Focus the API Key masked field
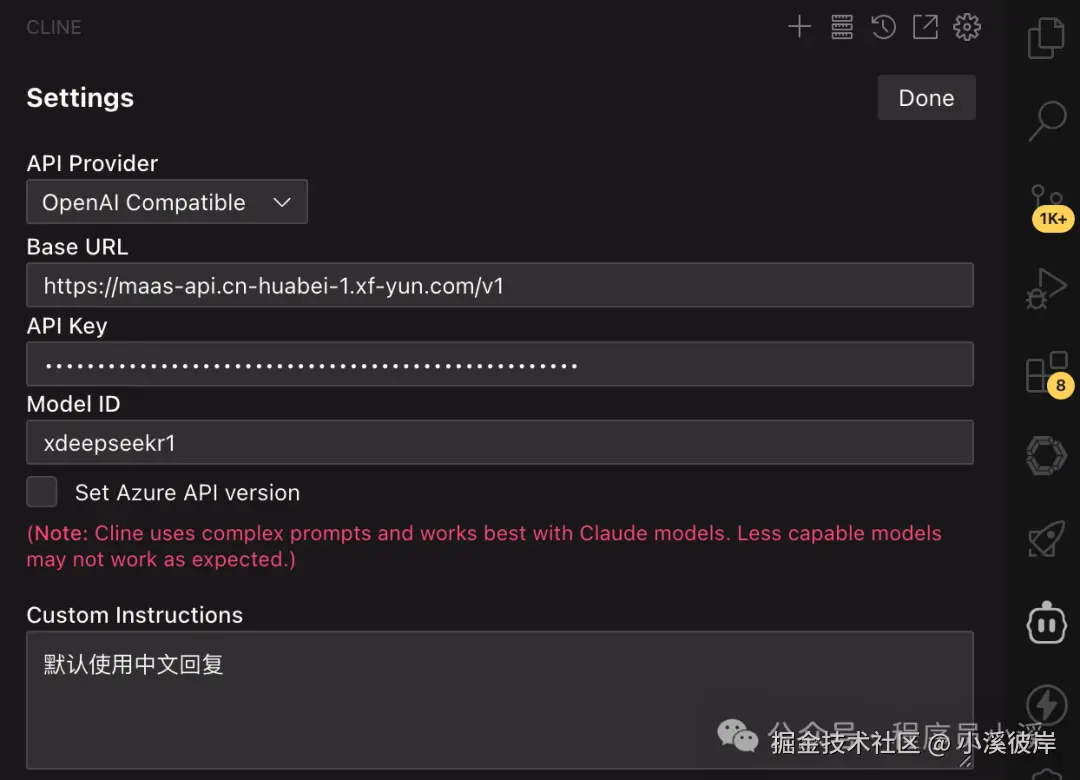This screenshot has width=1080, height=780. tap(500, 365)
